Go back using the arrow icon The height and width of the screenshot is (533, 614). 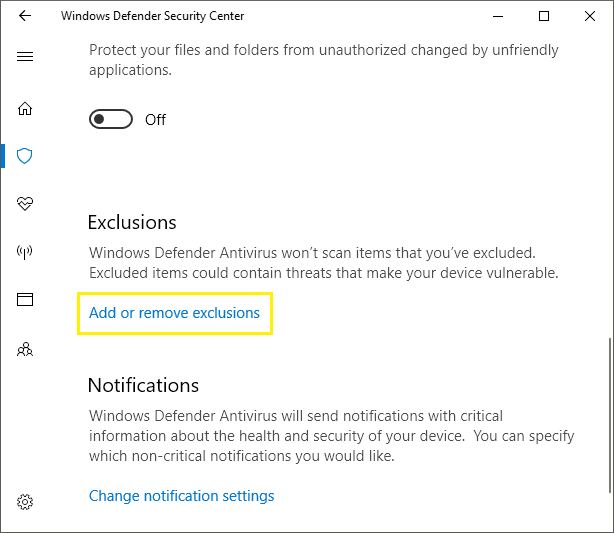click(x=25, y=16)
